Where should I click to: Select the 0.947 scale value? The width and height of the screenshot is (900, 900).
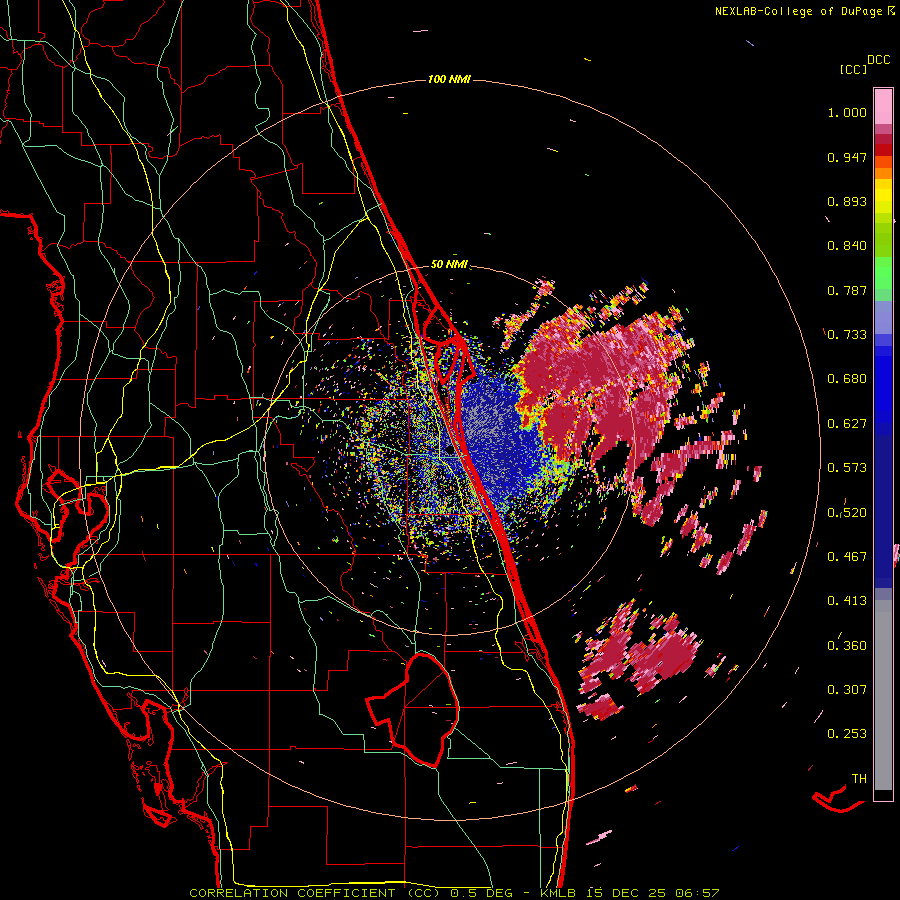[x=847, y=157]
